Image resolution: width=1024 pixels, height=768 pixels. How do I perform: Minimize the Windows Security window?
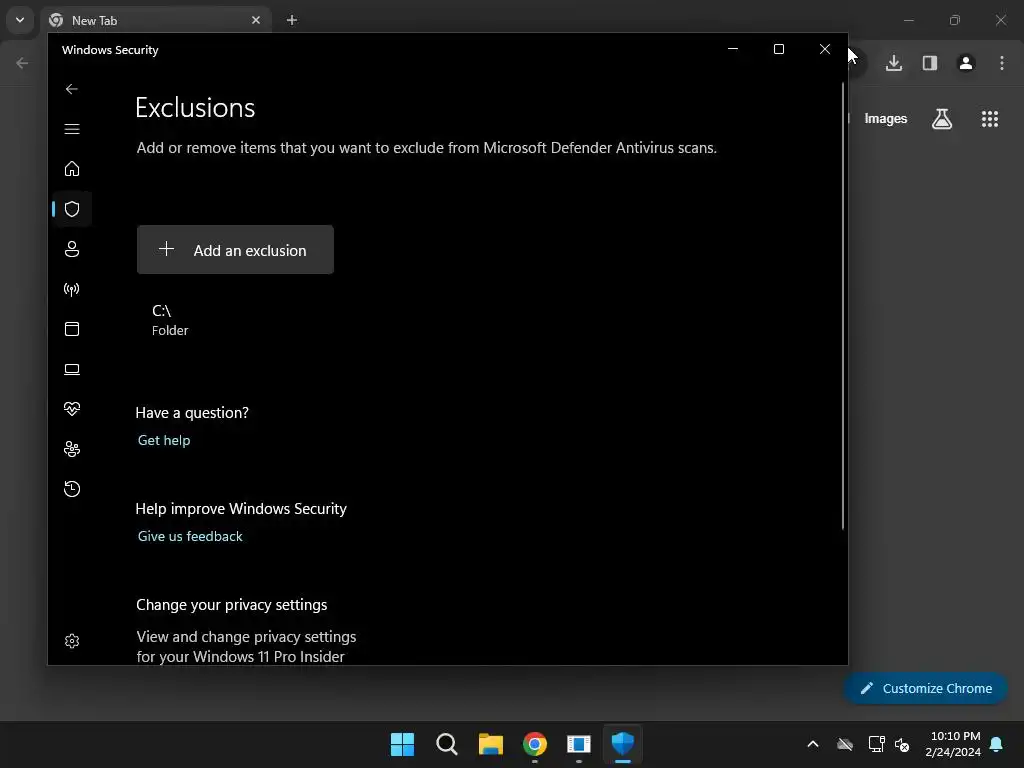pos(733,49)
